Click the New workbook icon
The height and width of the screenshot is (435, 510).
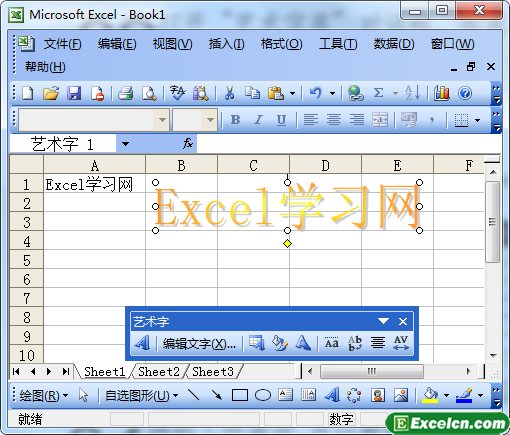(28, 93)
